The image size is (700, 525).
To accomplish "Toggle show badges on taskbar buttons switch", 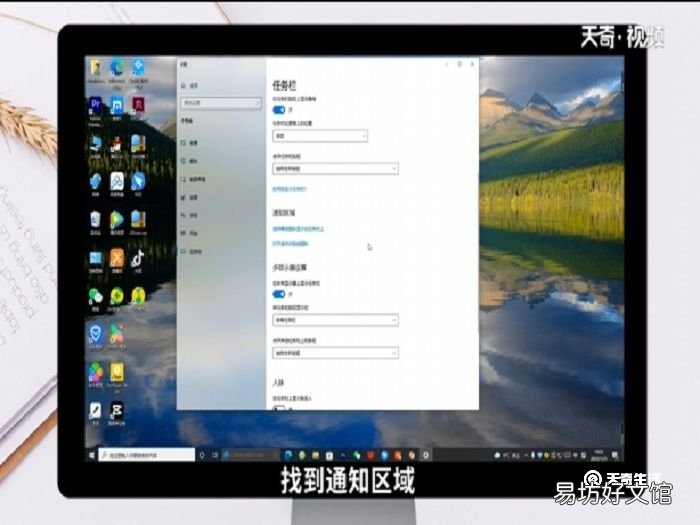I will click(x=279, y=110).
